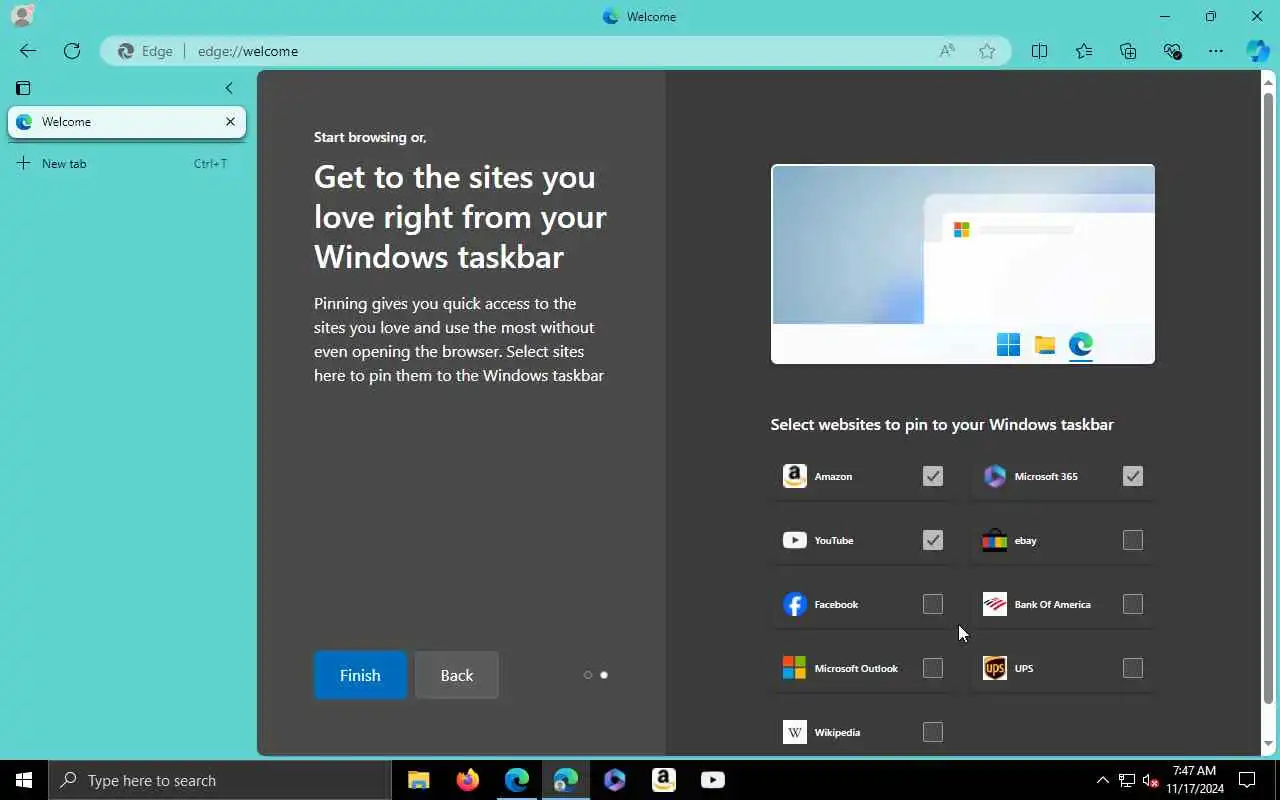1280x800 pixels.
Task: Check the Facebook pin checkbox
Action: 933,604
